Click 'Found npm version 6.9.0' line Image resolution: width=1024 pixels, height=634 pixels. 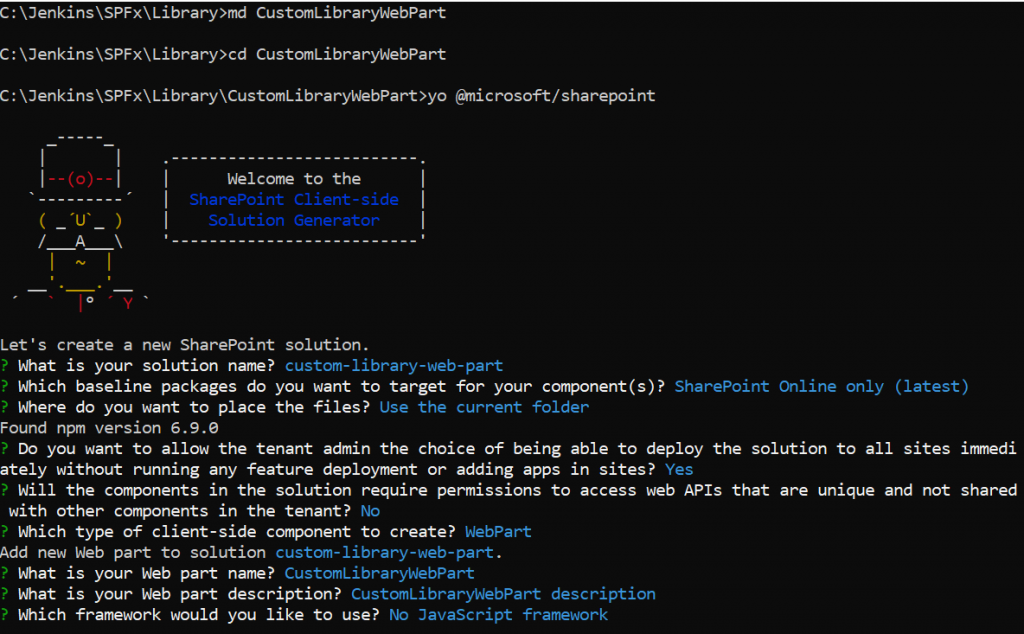coord(109,428)
